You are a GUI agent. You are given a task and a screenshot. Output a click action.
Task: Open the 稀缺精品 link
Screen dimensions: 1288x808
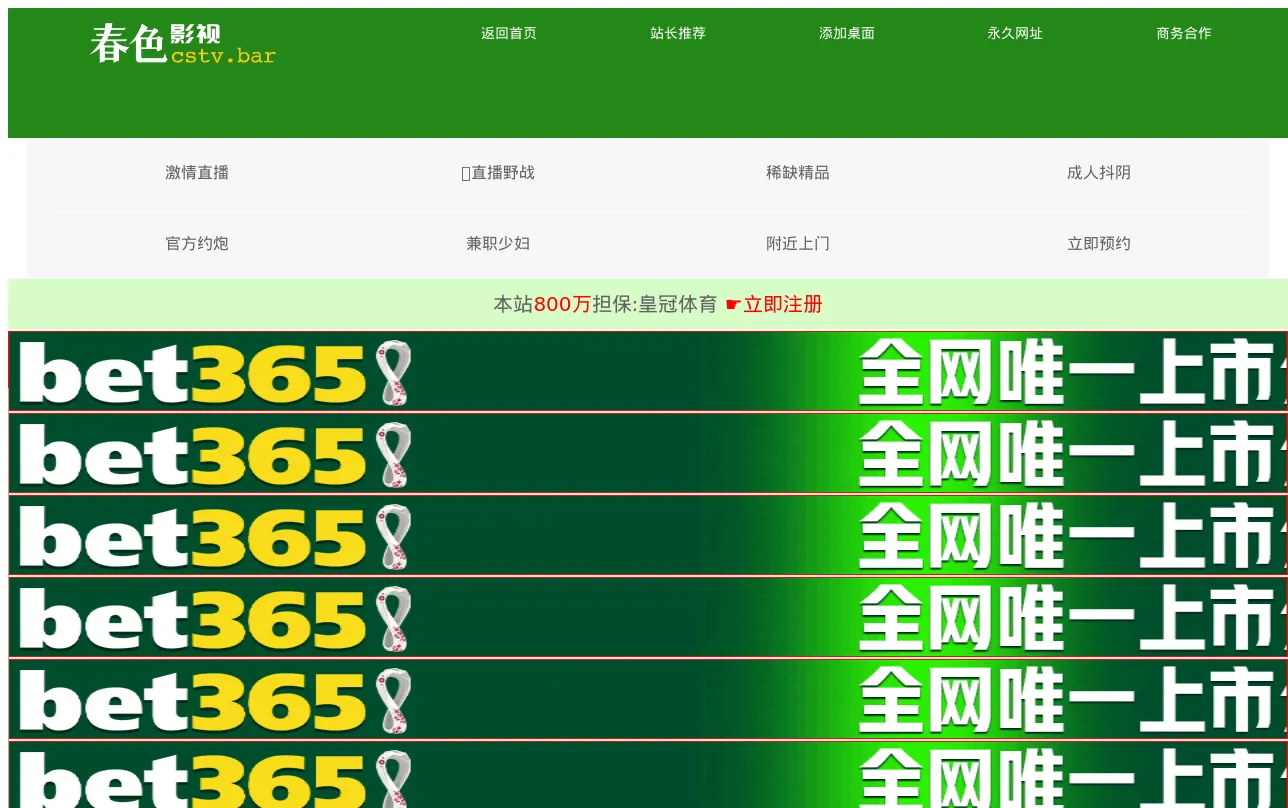(798, 172)
